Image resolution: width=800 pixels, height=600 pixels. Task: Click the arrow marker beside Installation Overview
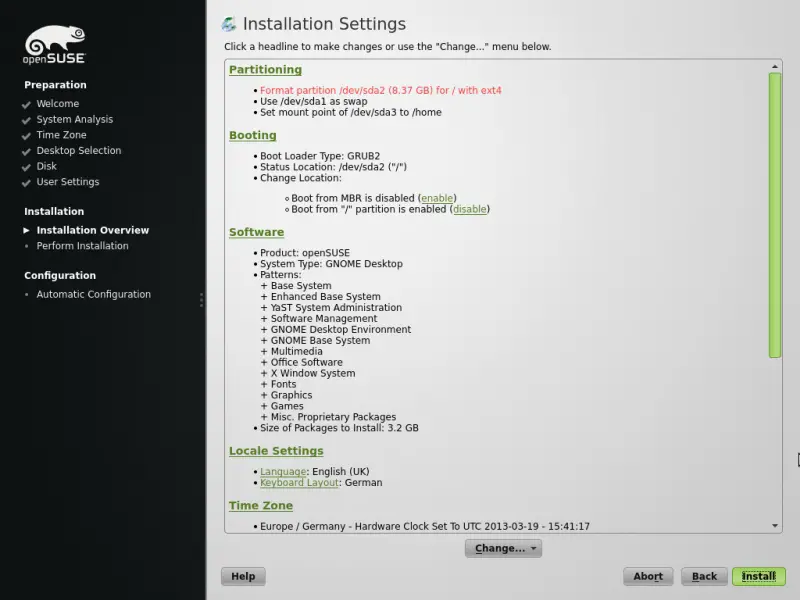click(27, 231)
